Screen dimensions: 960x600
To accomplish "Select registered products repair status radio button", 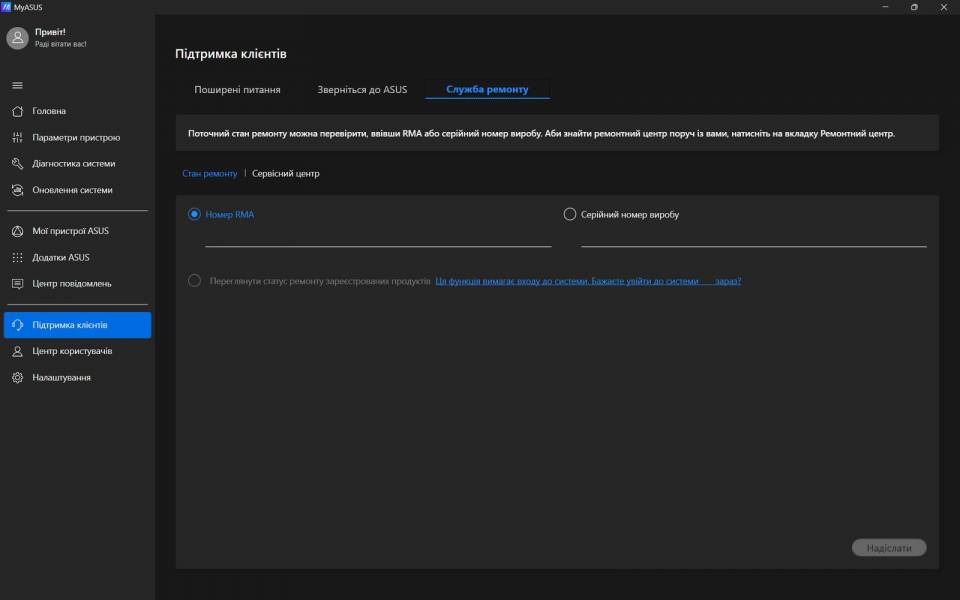I will click(x=194, y=280).
